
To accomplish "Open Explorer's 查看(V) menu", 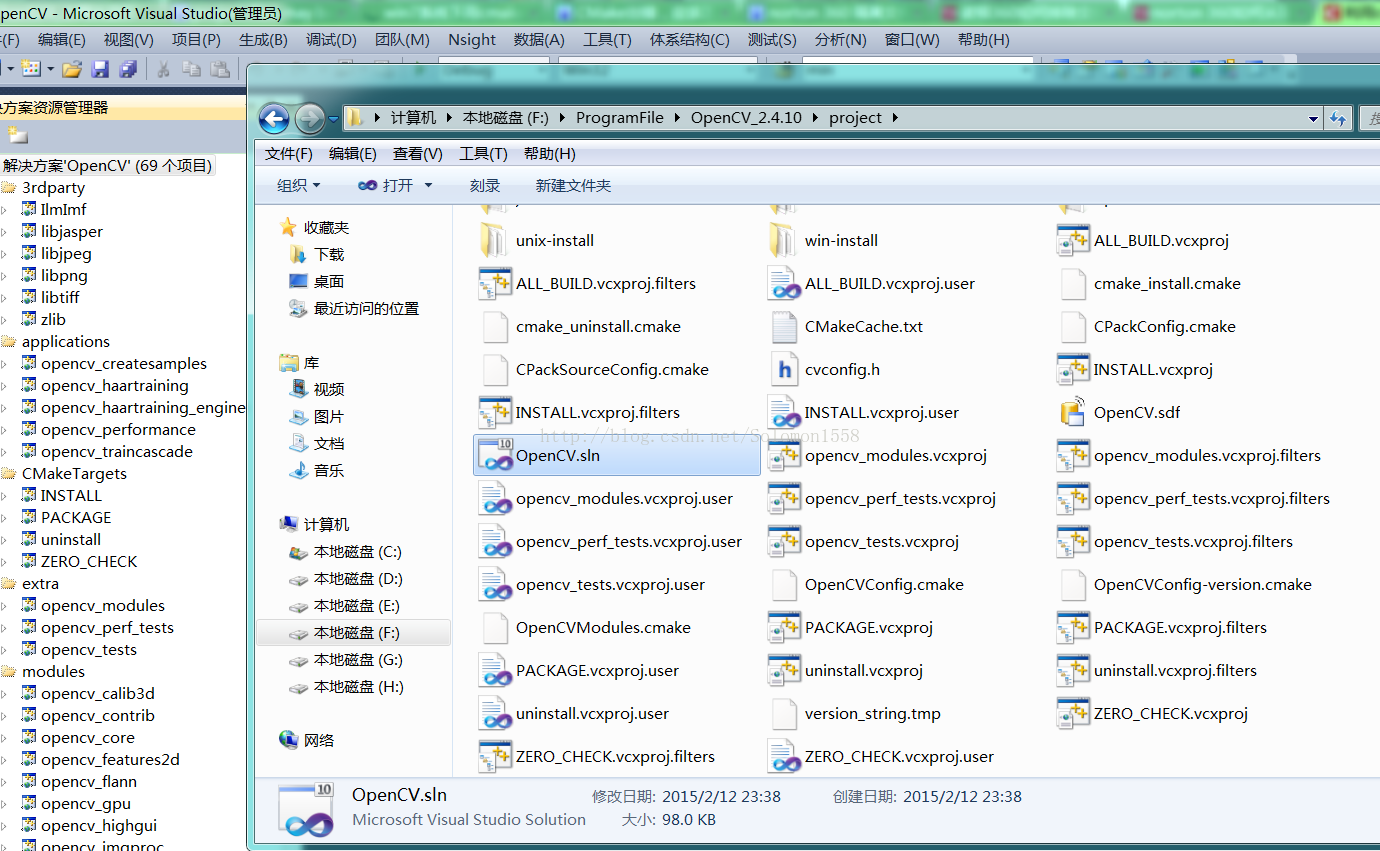I will point(418,154).
